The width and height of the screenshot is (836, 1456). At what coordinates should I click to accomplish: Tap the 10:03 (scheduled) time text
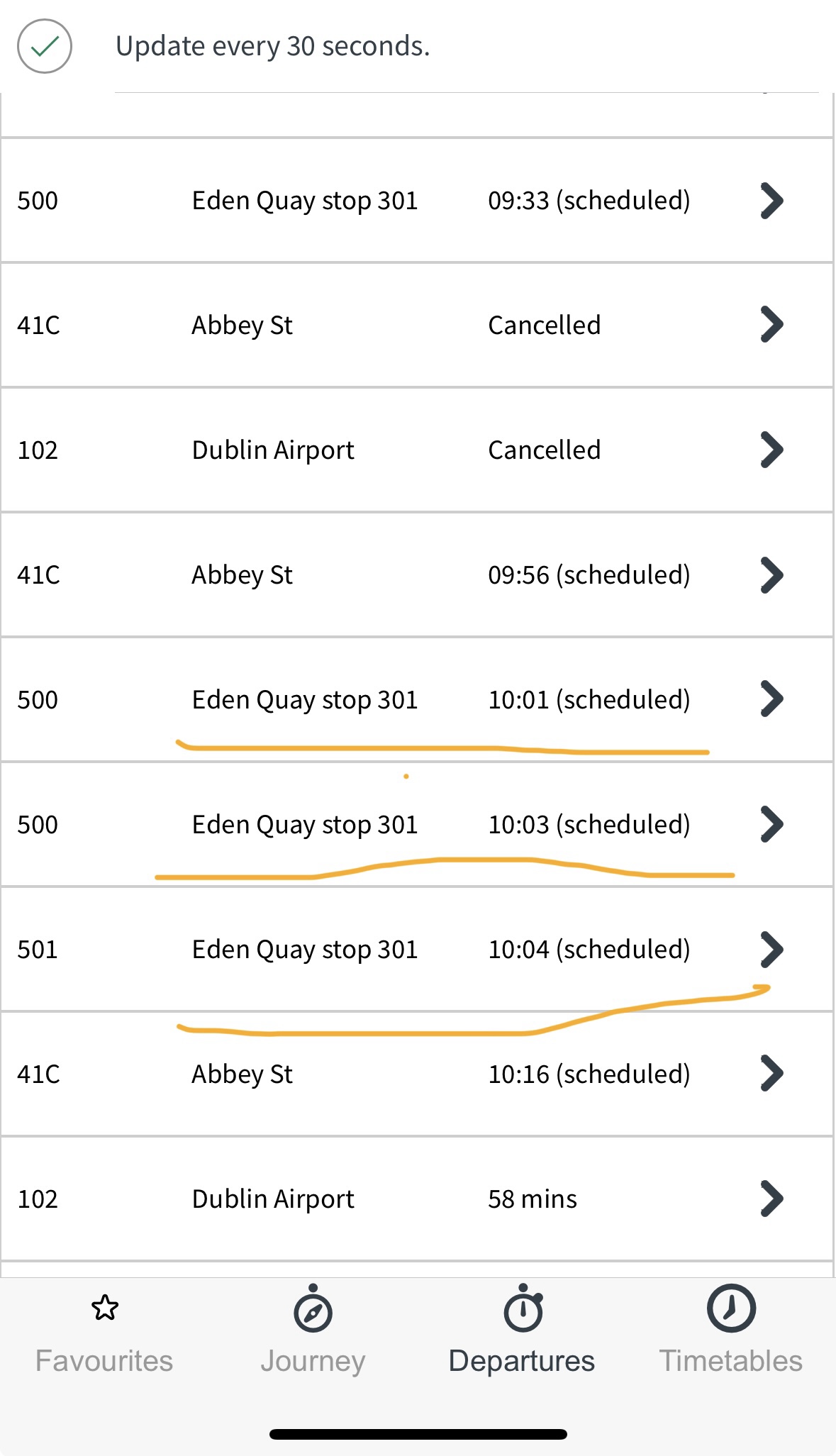[589, 825]
